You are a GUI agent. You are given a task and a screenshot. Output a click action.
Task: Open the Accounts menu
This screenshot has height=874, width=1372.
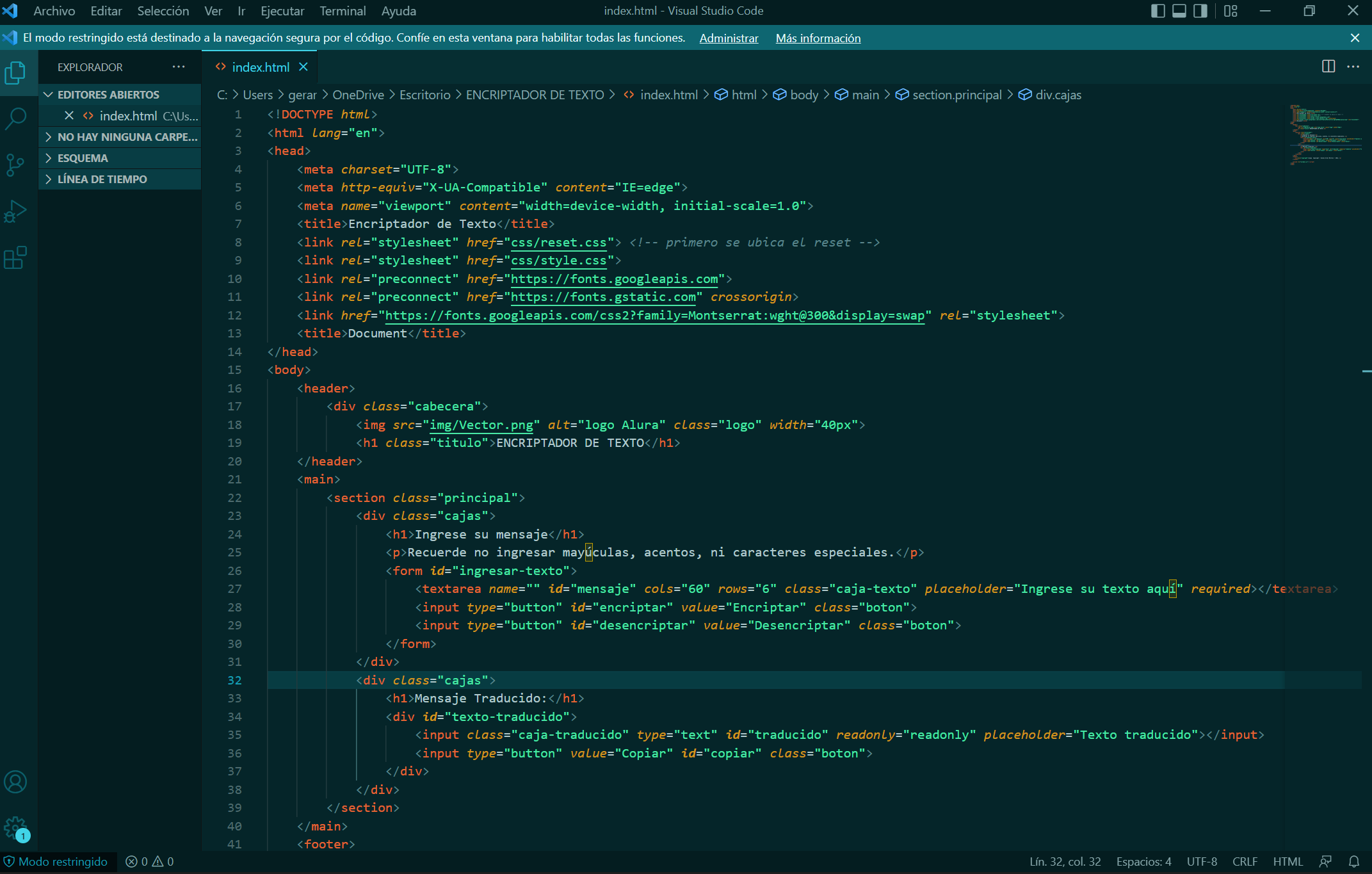pos(15,782)
